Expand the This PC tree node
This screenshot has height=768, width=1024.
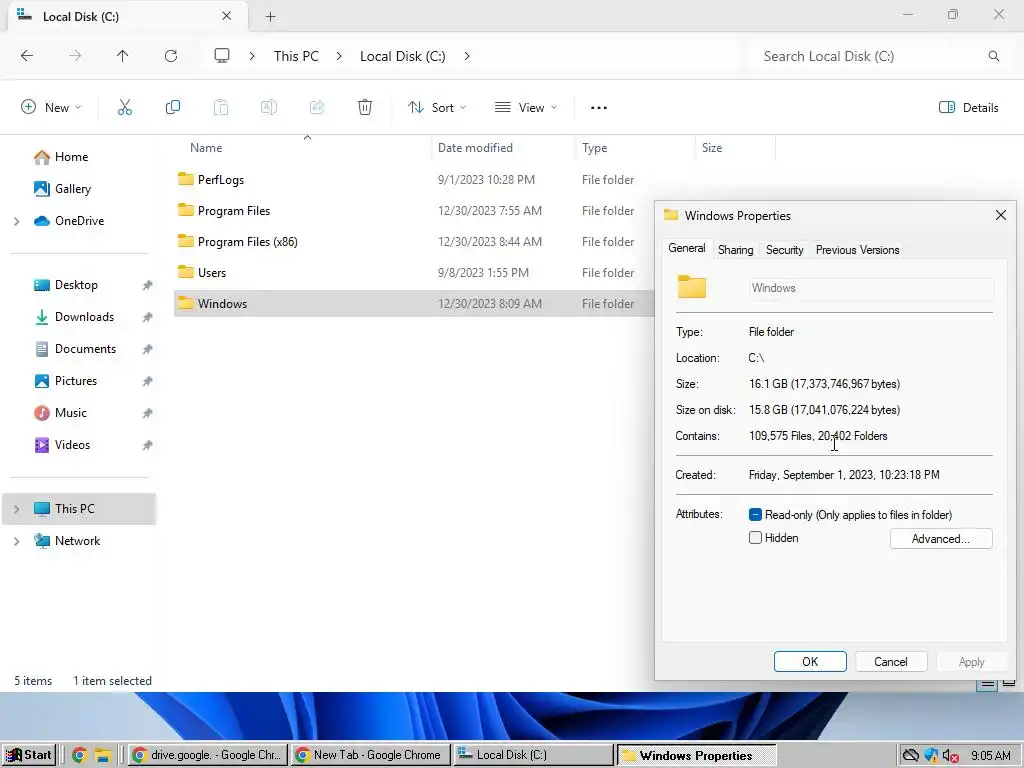point(17,509)
